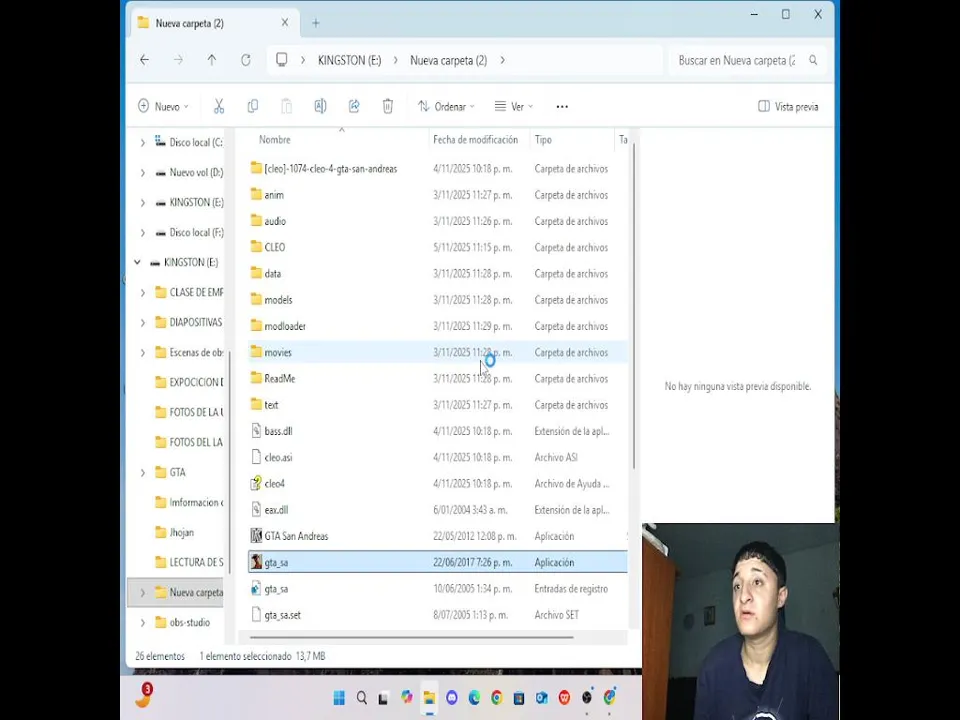
Task: Click the Rename icon in the toolbar
Action: click(320, 107)
